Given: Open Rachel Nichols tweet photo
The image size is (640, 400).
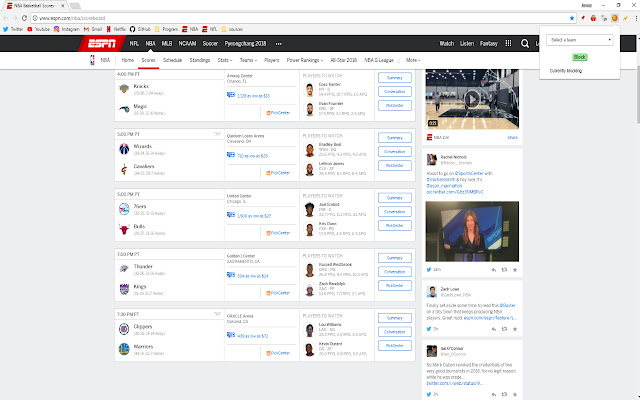Looking at the screenshot, I should point(472,231).
